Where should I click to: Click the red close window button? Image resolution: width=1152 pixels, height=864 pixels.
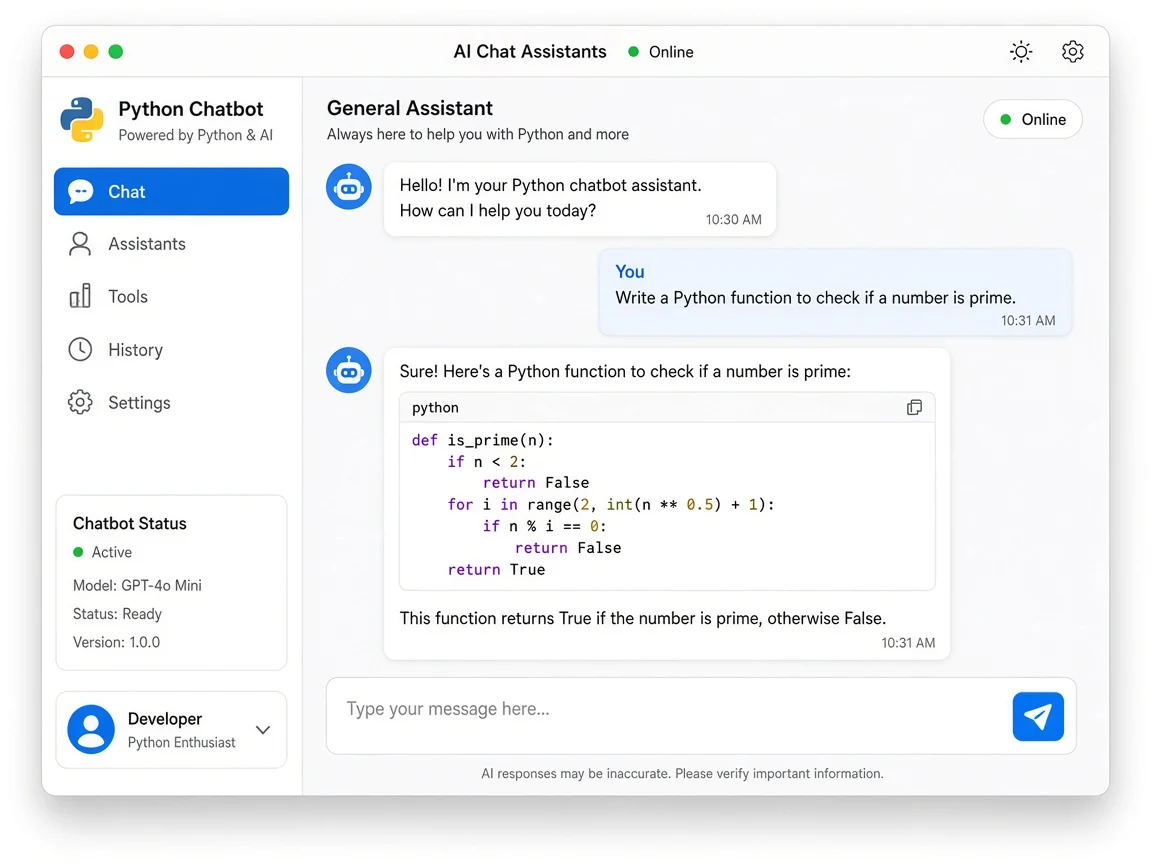coord(67,51)
